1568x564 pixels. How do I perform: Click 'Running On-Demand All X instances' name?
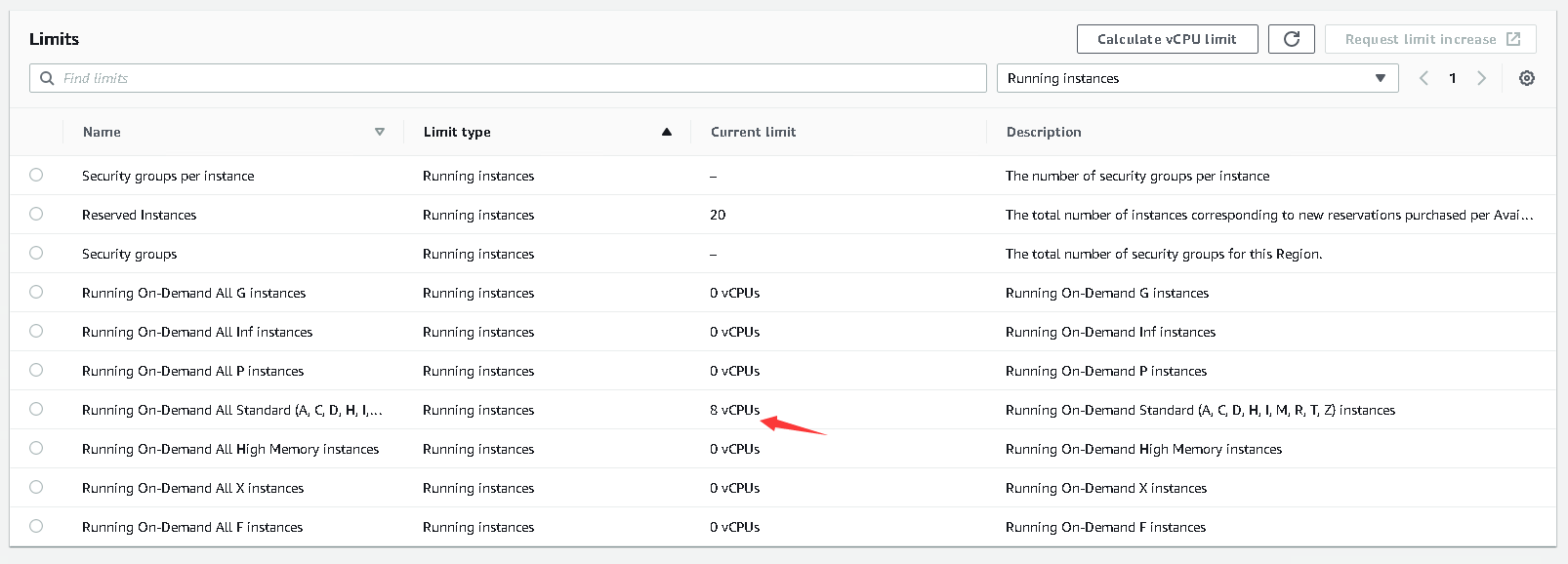192,488
